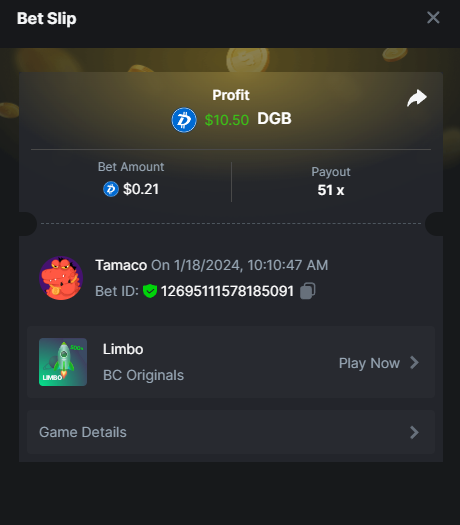Click the green verified shield icon
This screenshot has width=460, height=525.
(x=150, y=291)
